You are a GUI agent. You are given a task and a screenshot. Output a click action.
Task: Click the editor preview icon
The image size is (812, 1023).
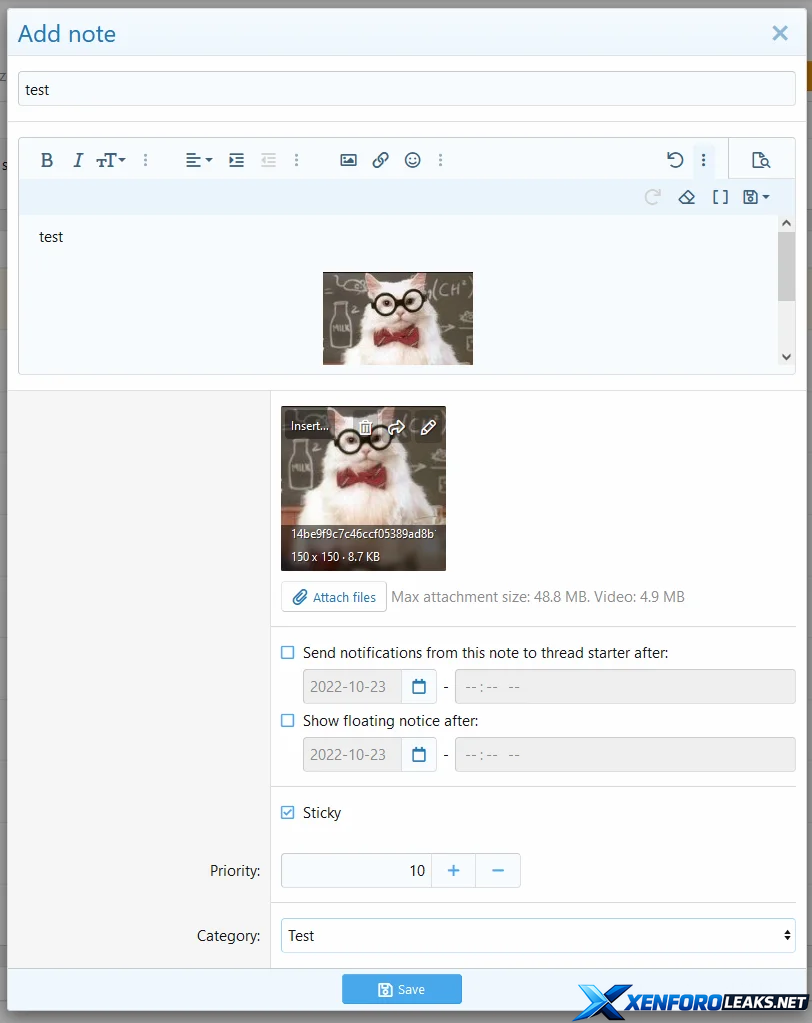(761, 160)
